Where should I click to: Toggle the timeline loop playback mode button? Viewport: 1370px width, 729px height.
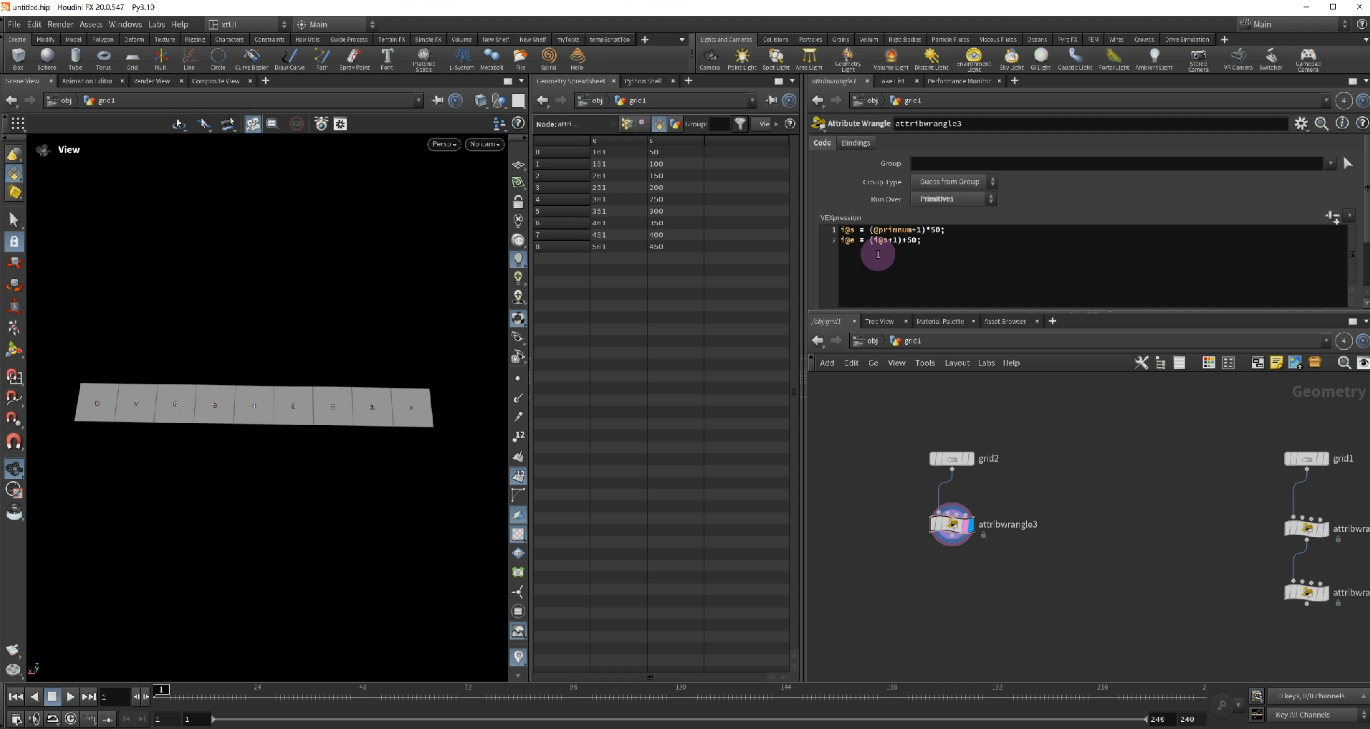coord(52,718)
